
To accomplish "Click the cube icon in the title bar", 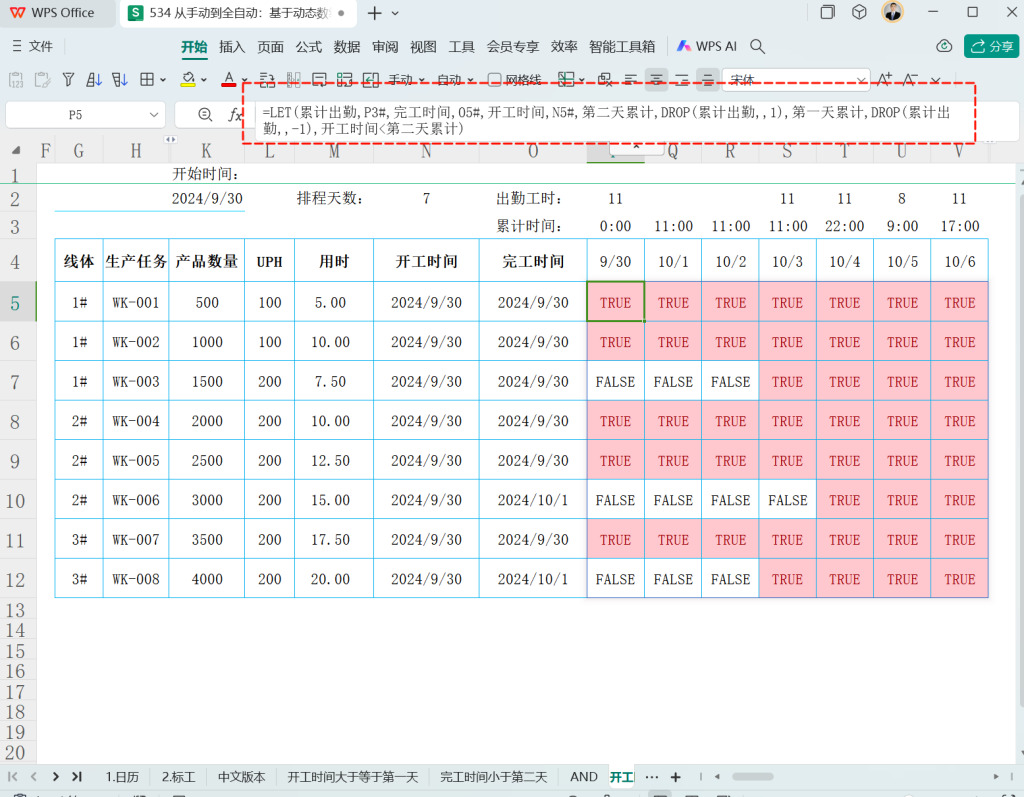I will pos(859,12).
